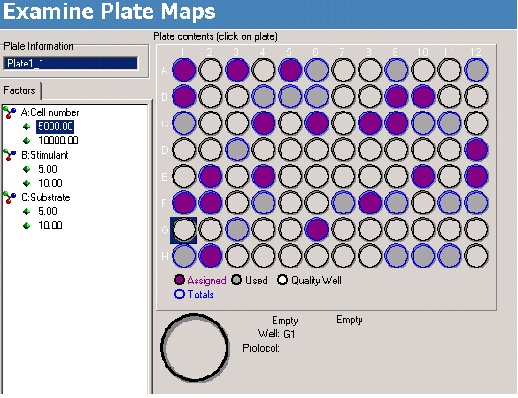Viewport: 518px width, 398px height.
Task: Click purple assigned well A1
Action: tap(184, 70)
